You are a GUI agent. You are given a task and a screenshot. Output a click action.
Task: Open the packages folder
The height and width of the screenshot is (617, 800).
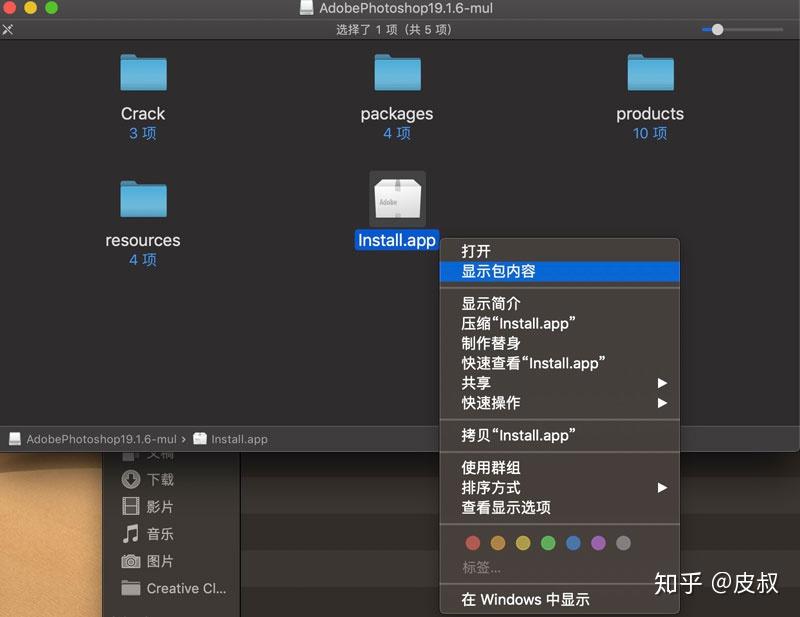(396, 73)
